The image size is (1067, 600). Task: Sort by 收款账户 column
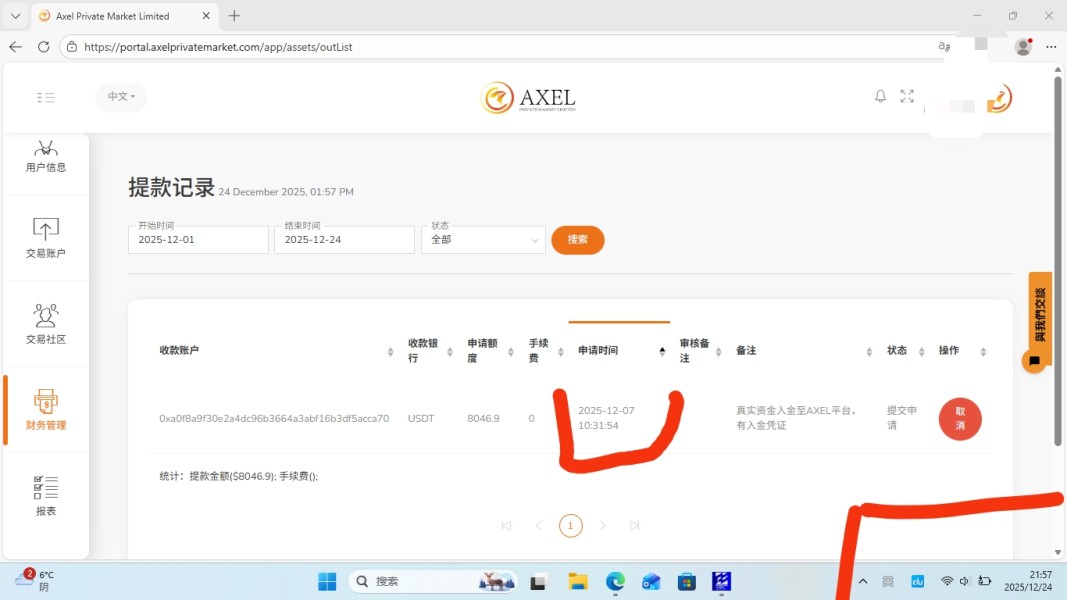(x=390, y=352)
